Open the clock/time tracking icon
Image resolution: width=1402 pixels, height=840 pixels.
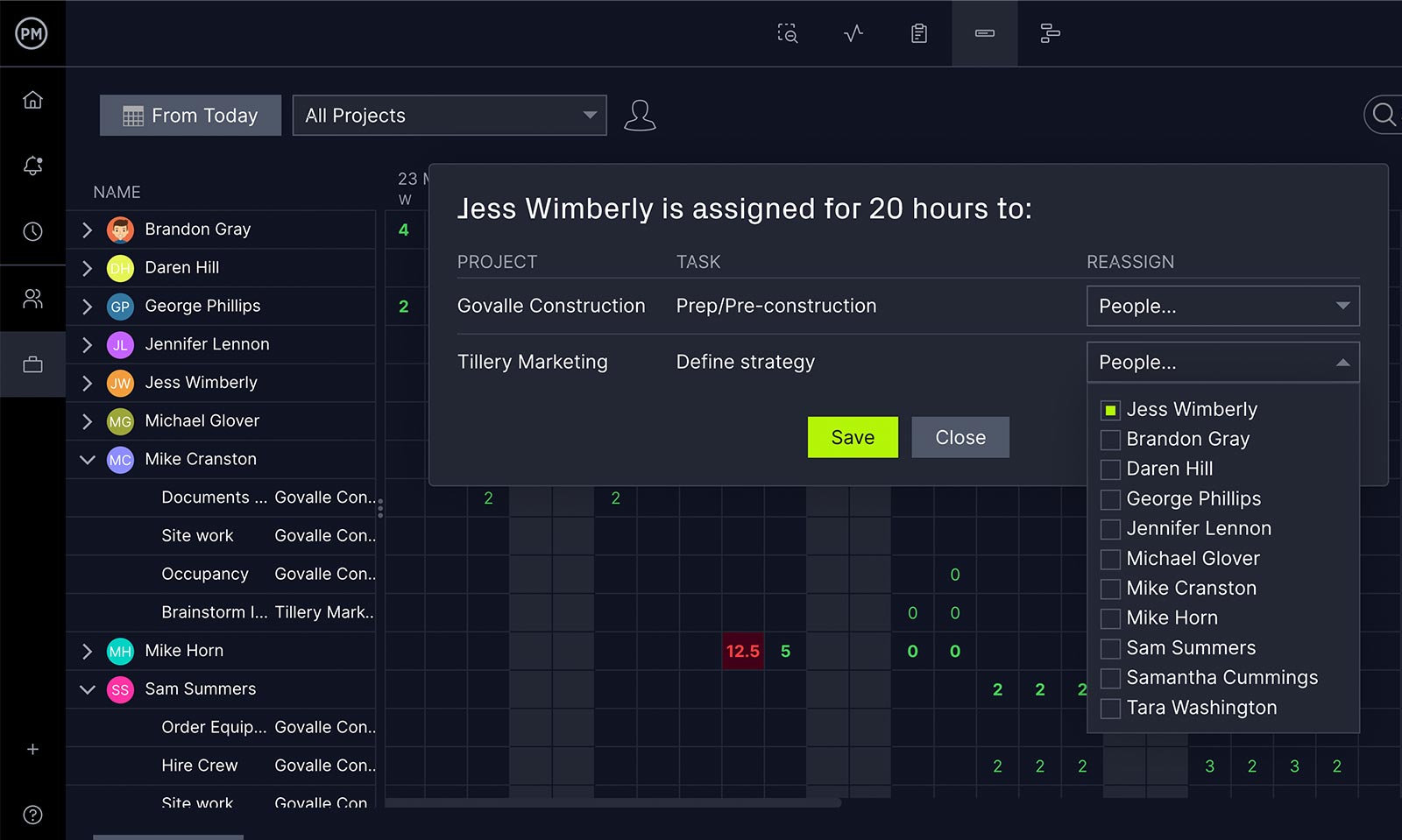(x=32, y=231)
